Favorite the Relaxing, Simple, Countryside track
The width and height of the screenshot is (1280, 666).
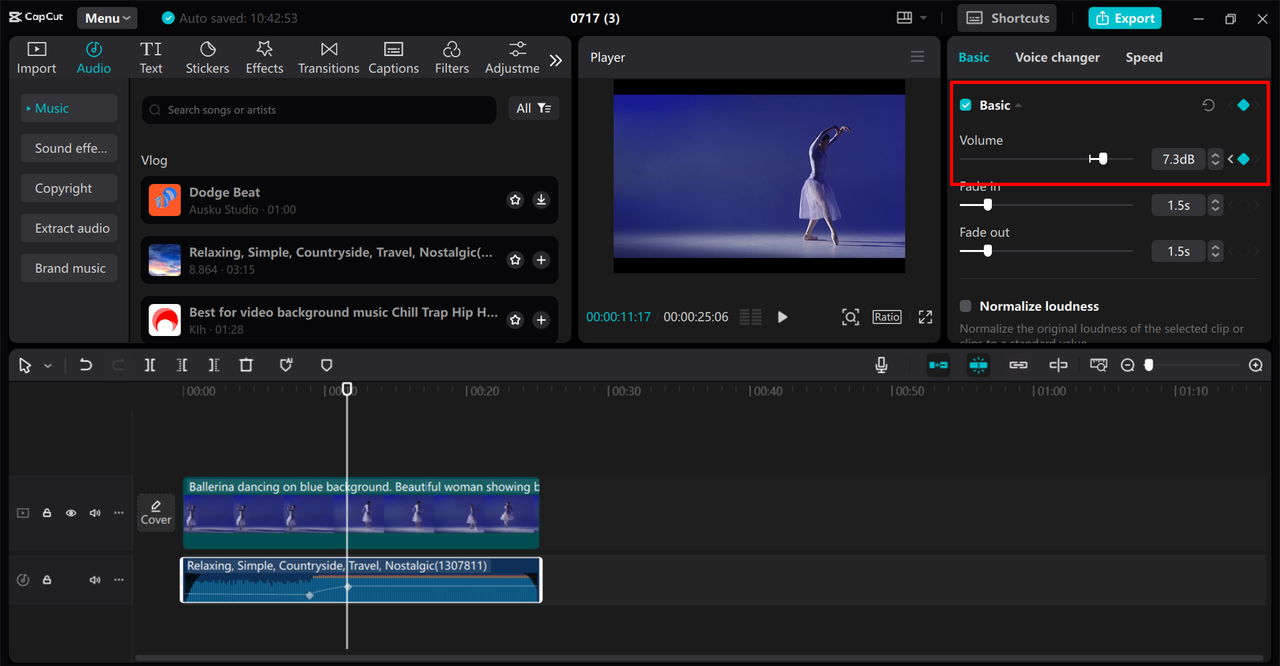point(515,260)
